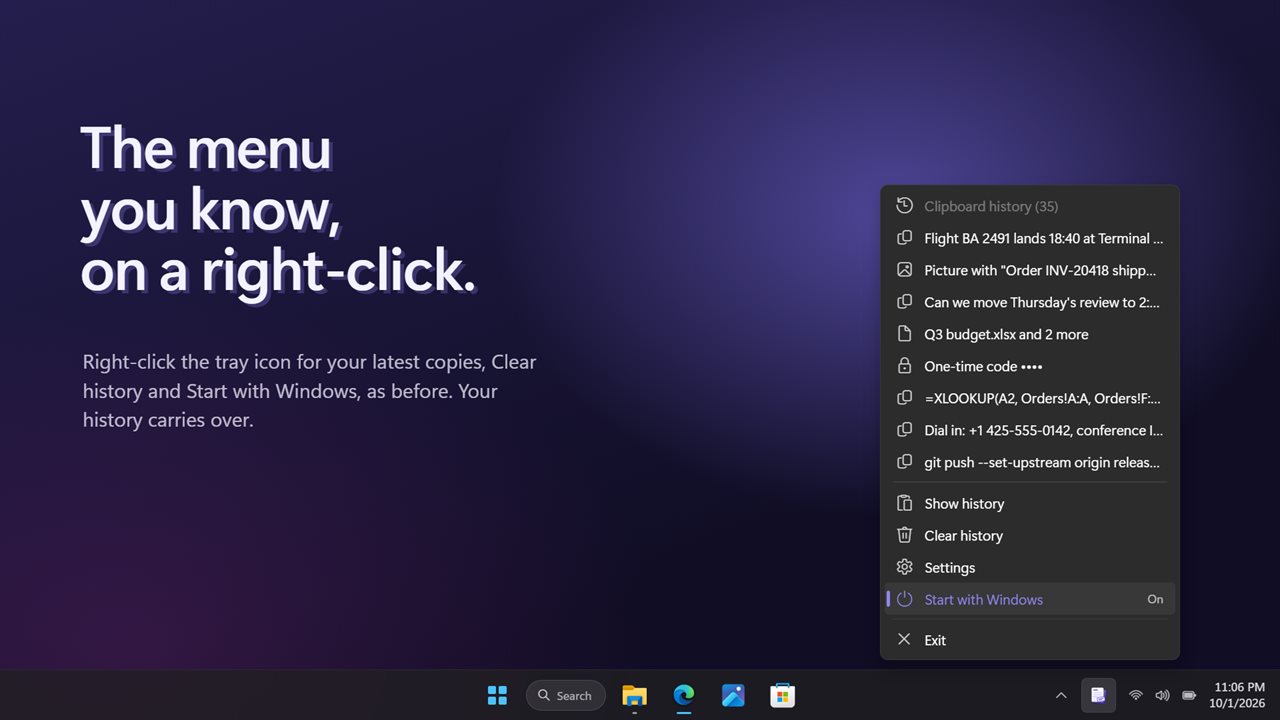The width and height of the screenshot is (1280, 720).
Task: Launch Microsoft Edge from the taskbar
Action: coord(684,695)
